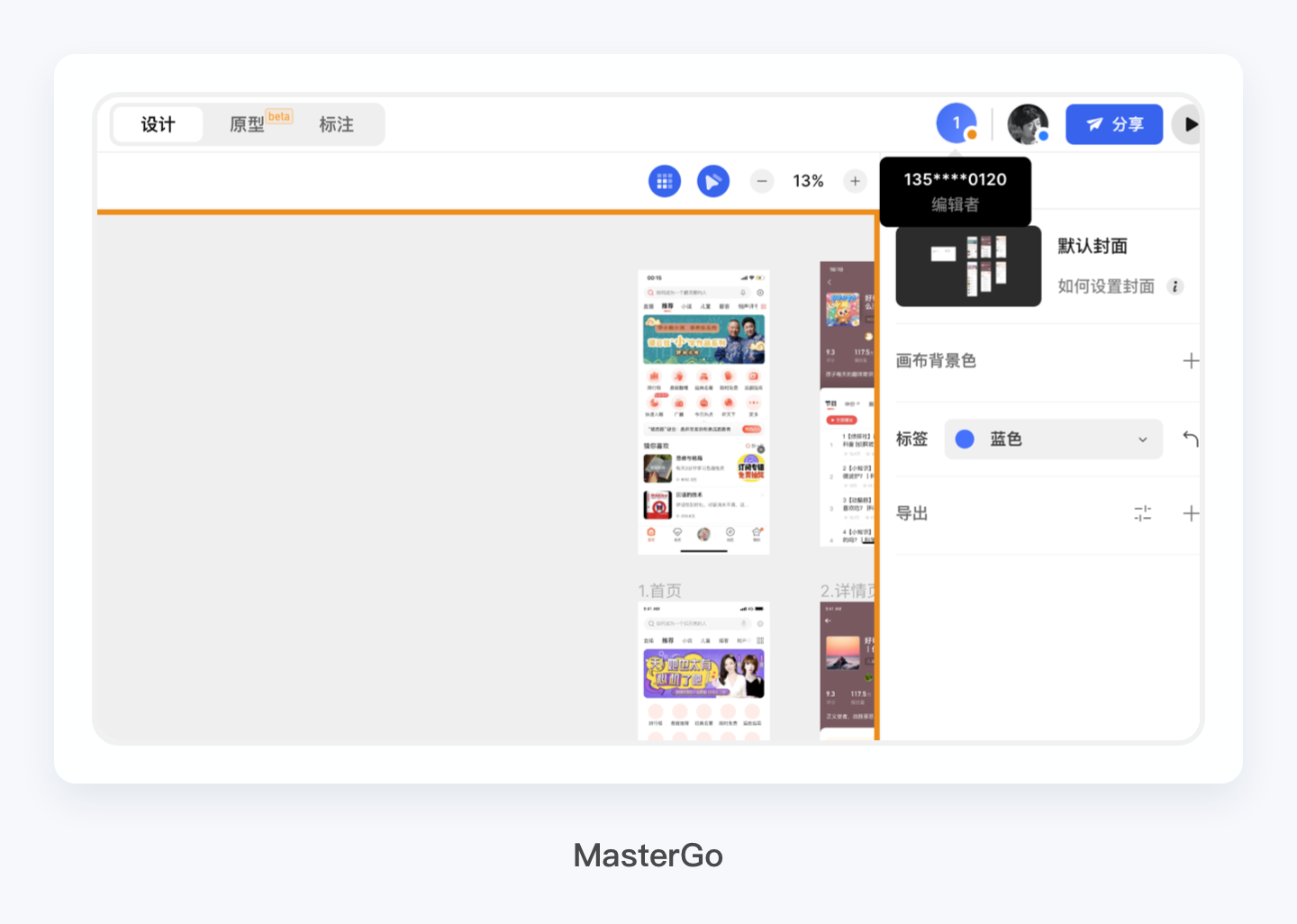Click the info icon next to 如何设置封面

[1175, 286]
